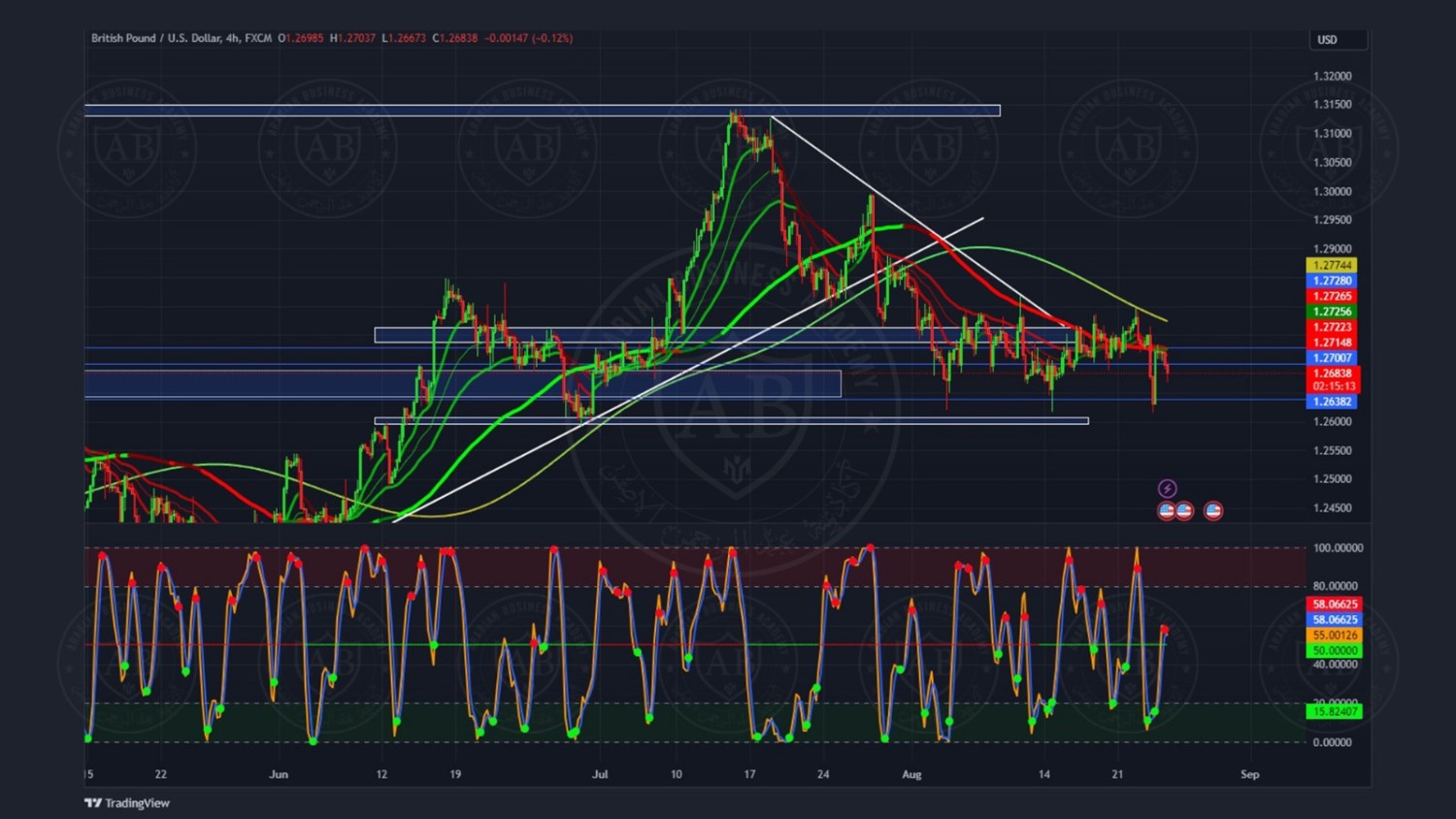The image size is (1456, 819).
Task: Click the high value H1.27037
Action: (x=352, y=38)
